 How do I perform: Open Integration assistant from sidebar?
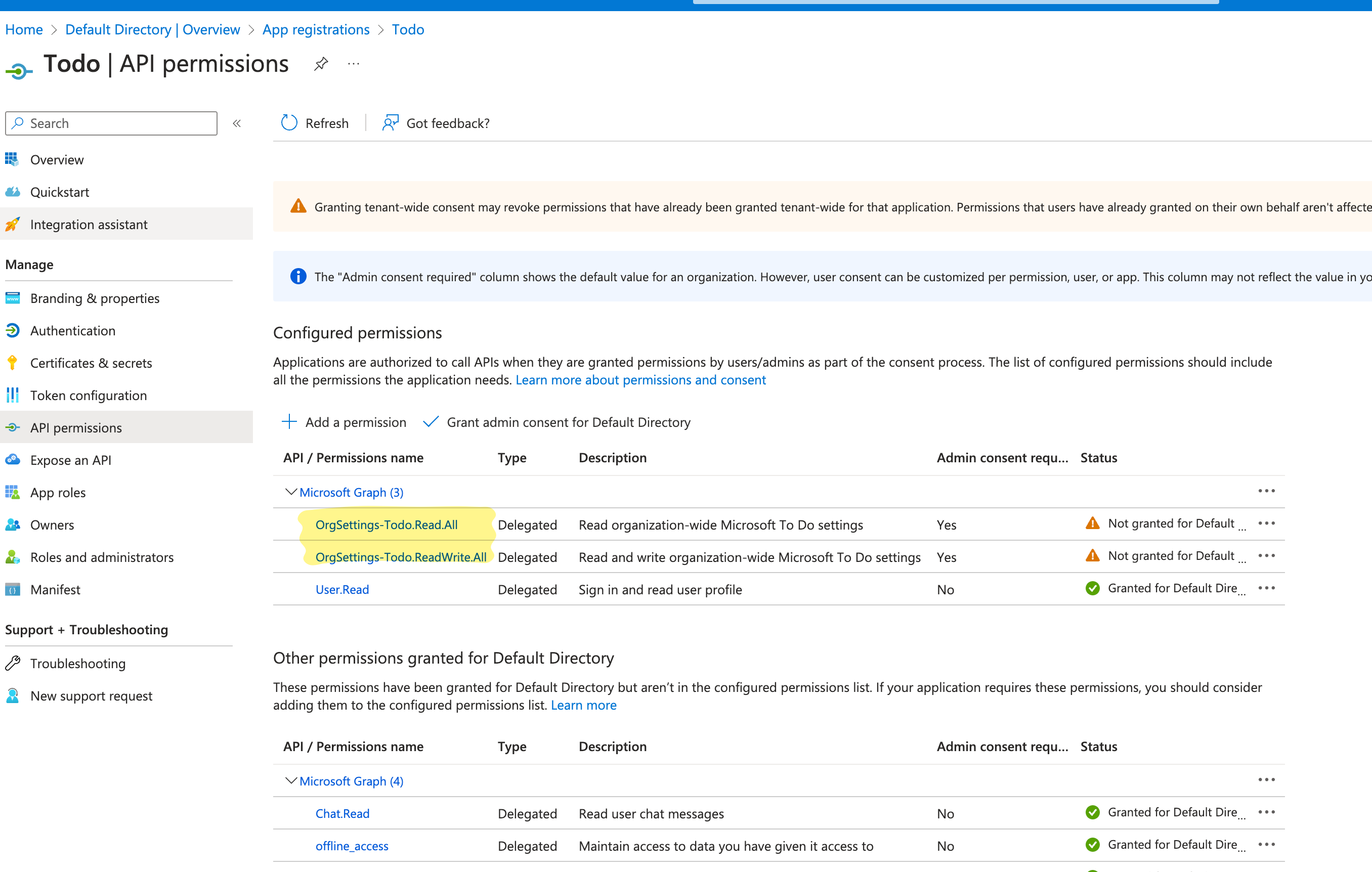pyautogui.click(x=89, y=225)
